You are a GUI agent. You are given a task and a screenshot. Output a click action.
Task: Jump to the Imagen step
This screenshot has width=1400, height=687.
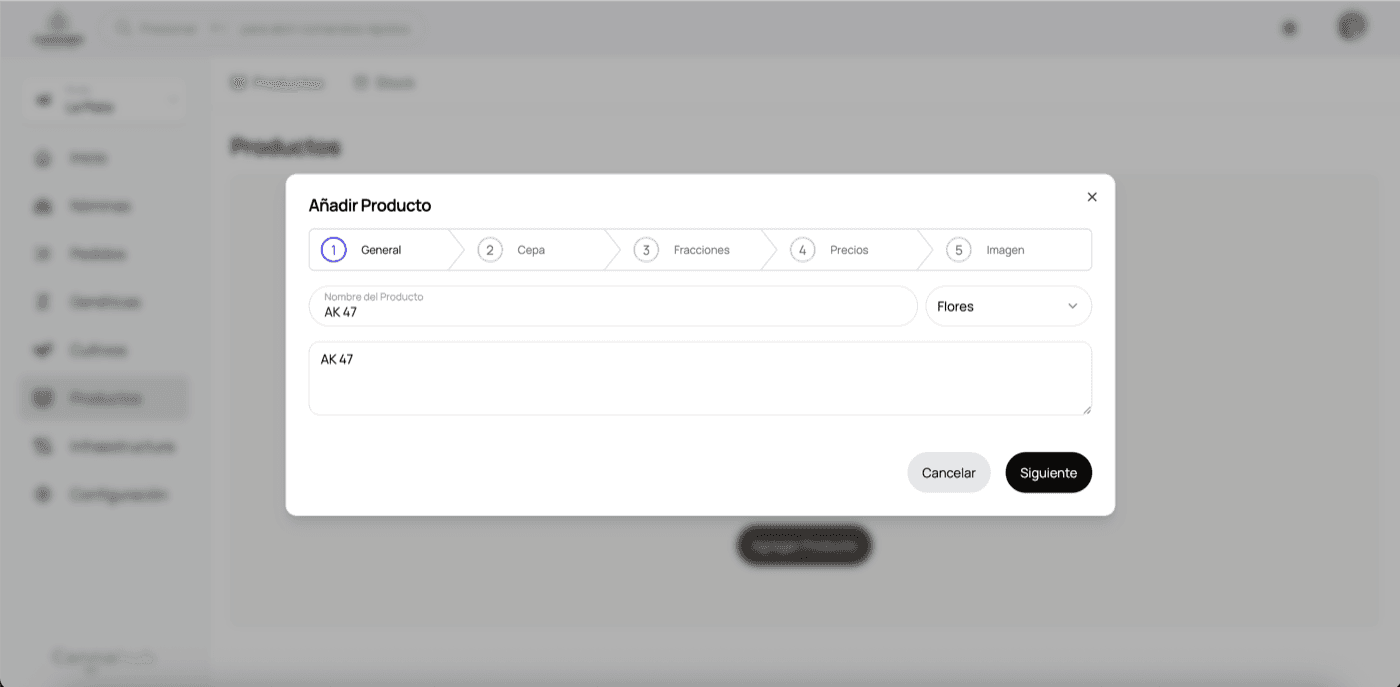point(1005,250)
